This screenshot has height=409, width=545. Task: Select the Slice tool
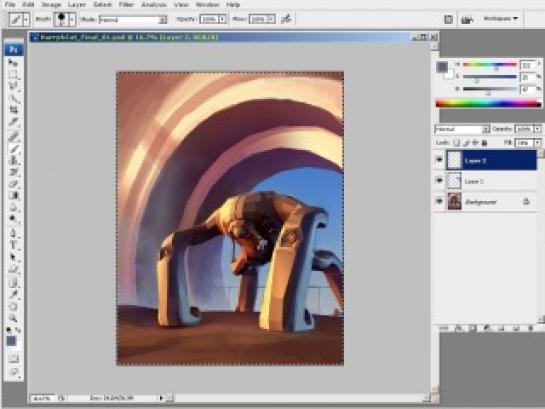pos(13,122)
